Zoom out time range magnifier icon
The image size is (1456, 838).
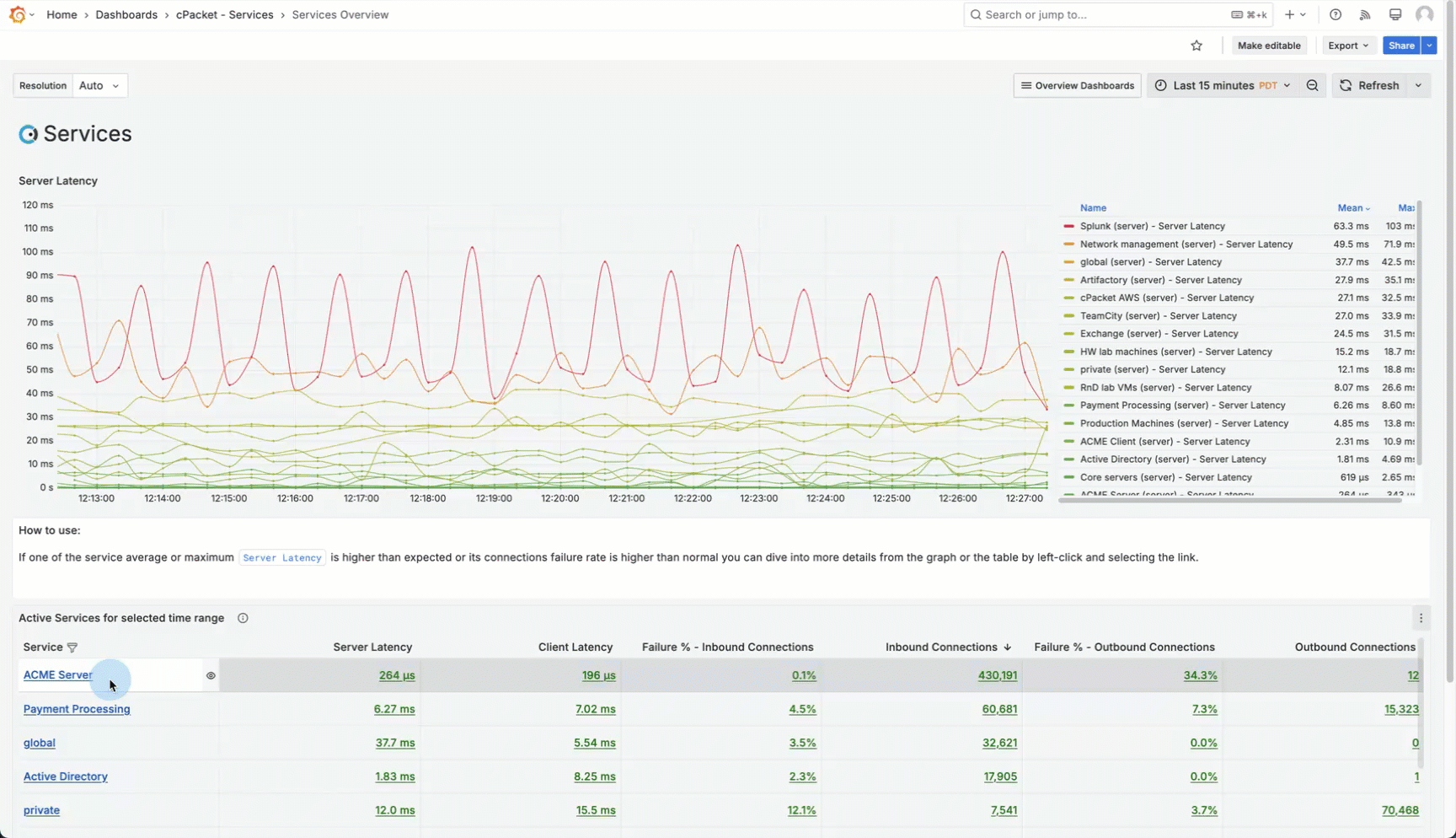[x=1313, y=85]
